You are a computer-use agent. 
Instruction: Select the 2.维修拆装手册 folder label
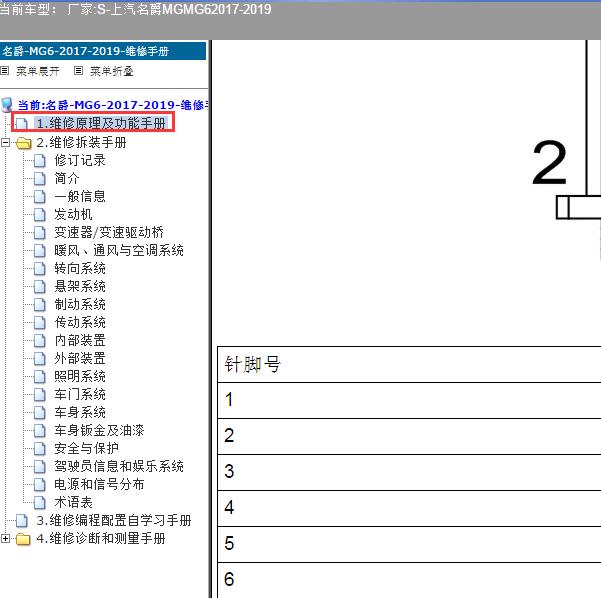81,143
